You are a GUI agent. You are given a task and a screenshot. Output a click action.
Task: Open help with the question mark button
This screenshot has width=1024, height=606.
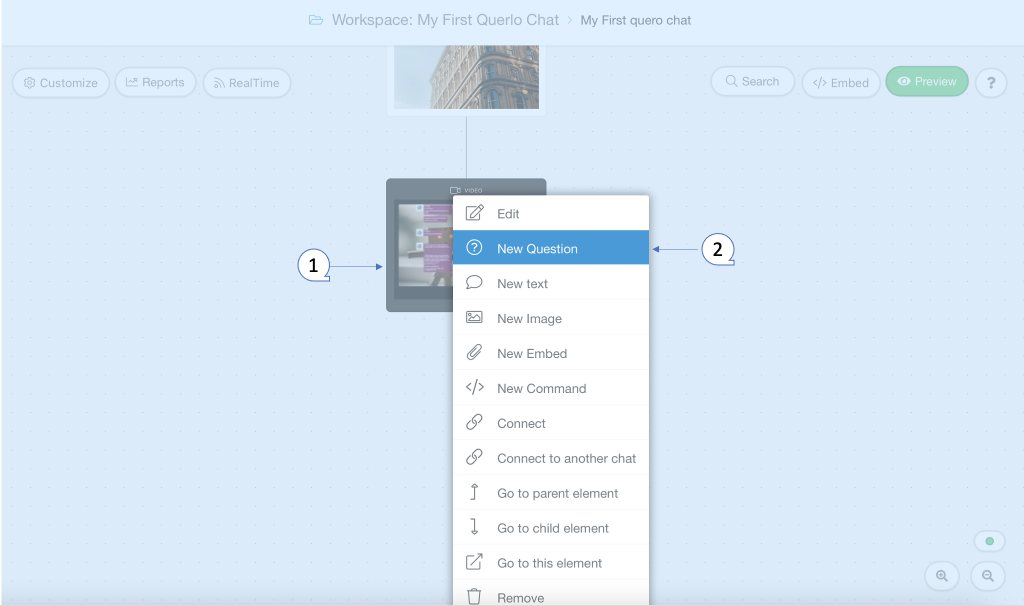click(991, 83)
